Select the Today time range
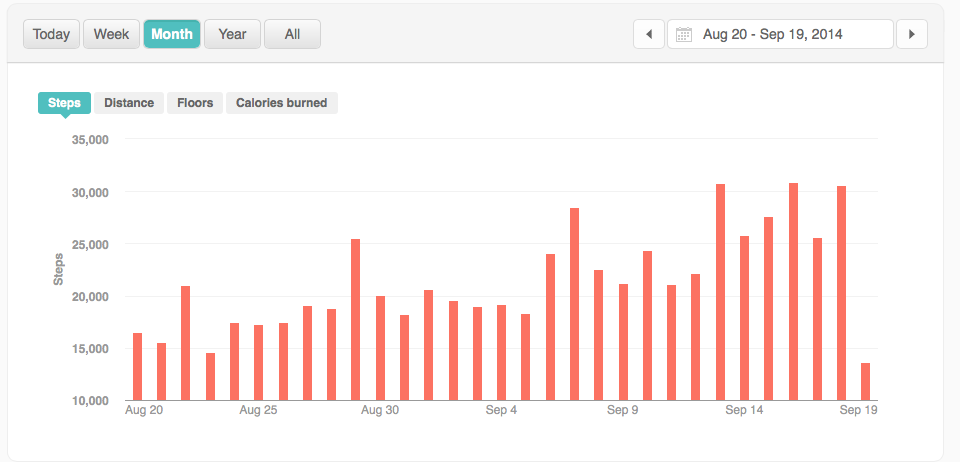Viewport: 960px width, 462px height. tap(51, 34)
